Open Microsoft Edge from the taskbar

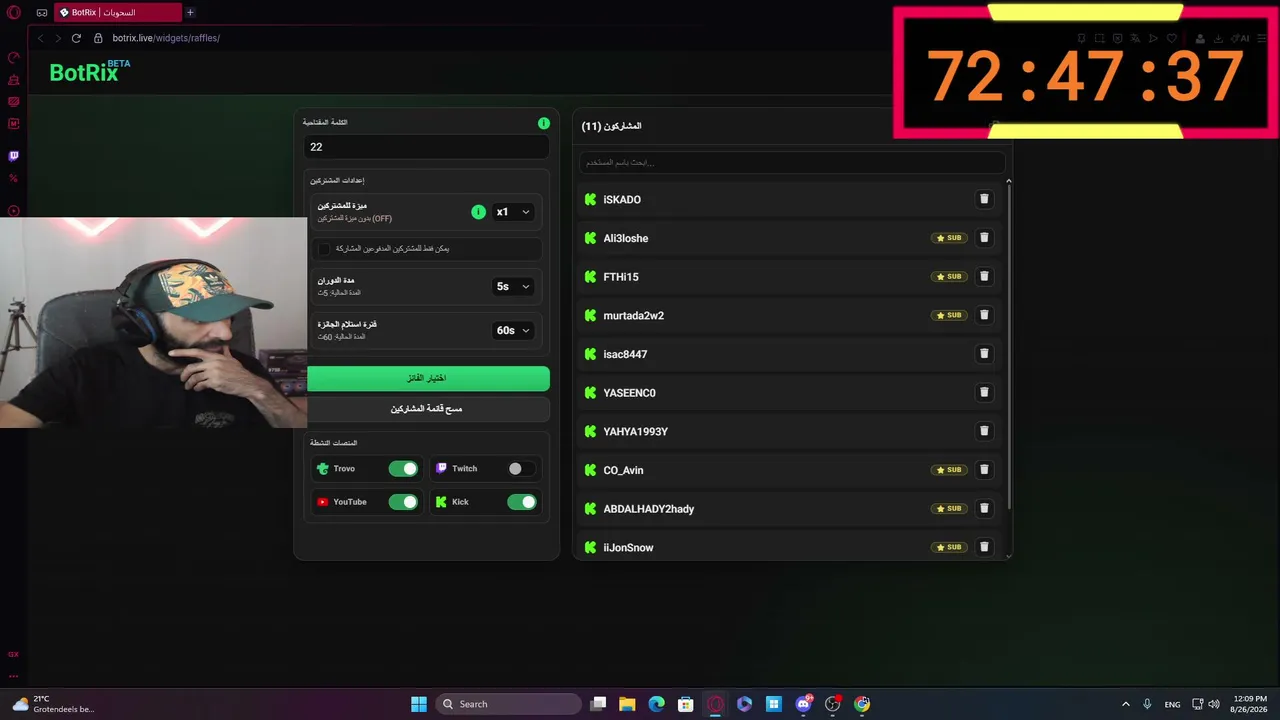click(656, 704)
